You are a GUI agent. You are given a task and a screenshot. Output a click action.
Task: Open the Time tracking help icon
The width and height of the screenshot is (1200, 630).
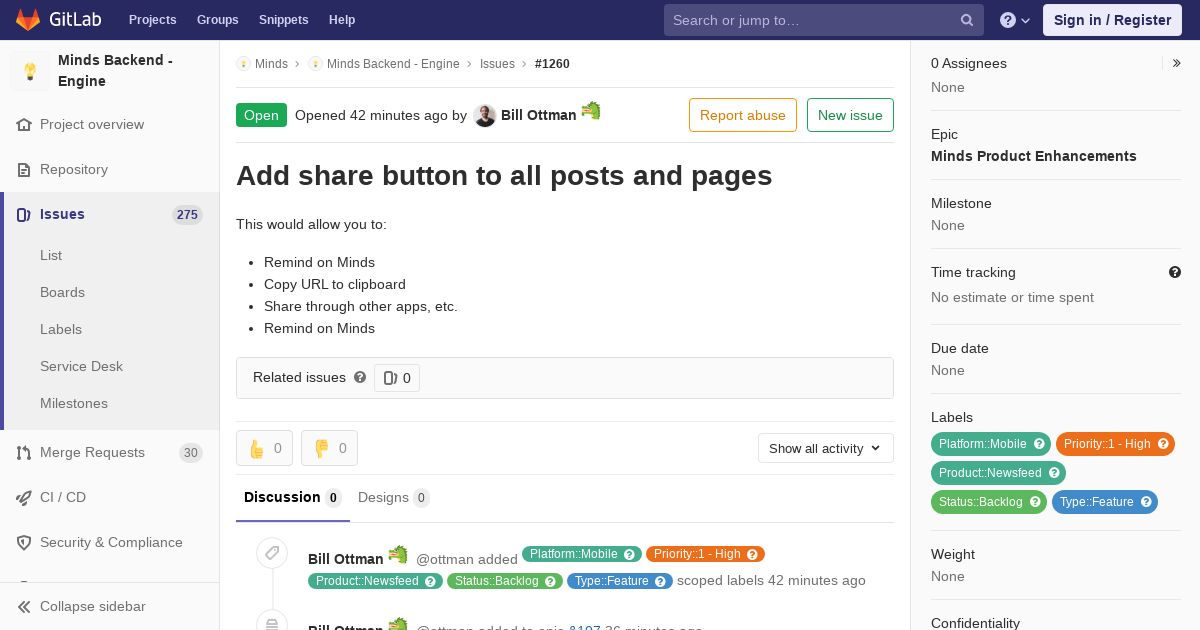click(1175, 272)
